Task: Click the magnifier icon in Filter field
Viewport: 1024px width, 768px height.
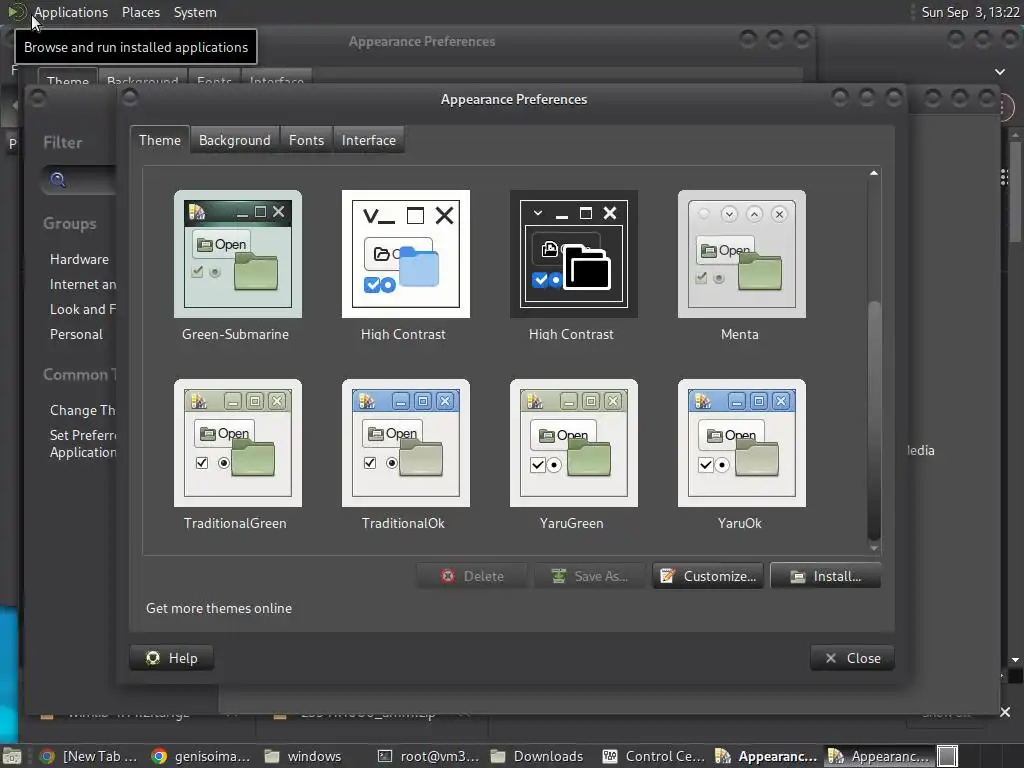Action: [57, 180]
